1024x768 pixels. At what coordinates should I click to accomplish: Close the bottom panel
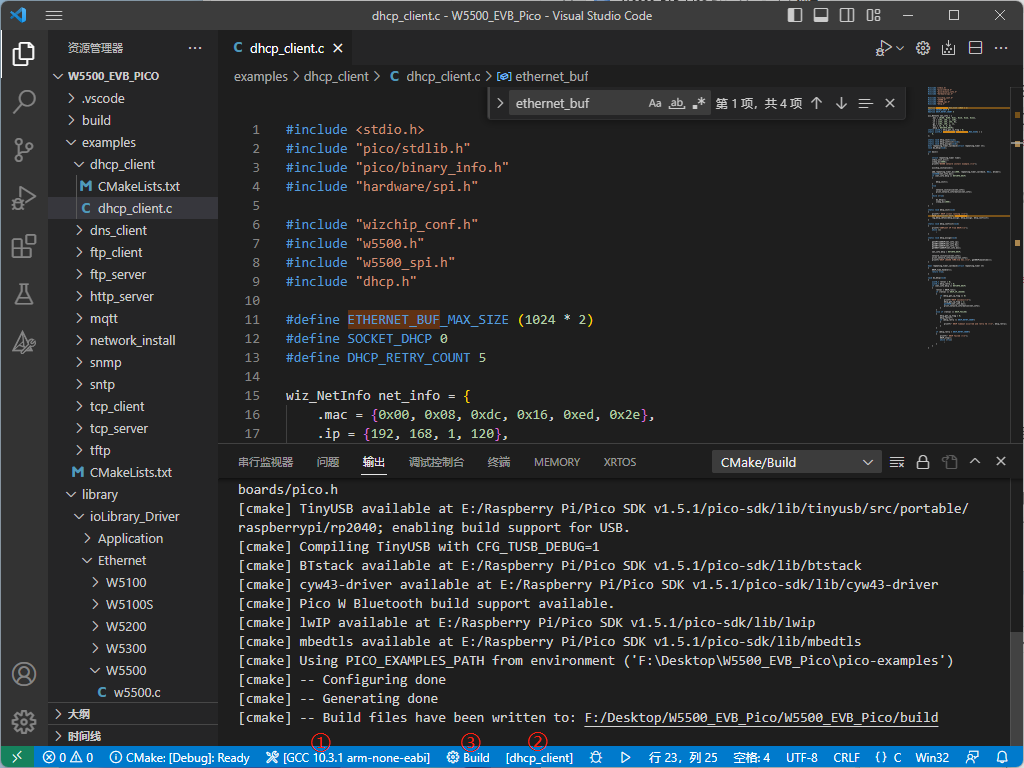pyautogui.click(x=1000, y=461)
